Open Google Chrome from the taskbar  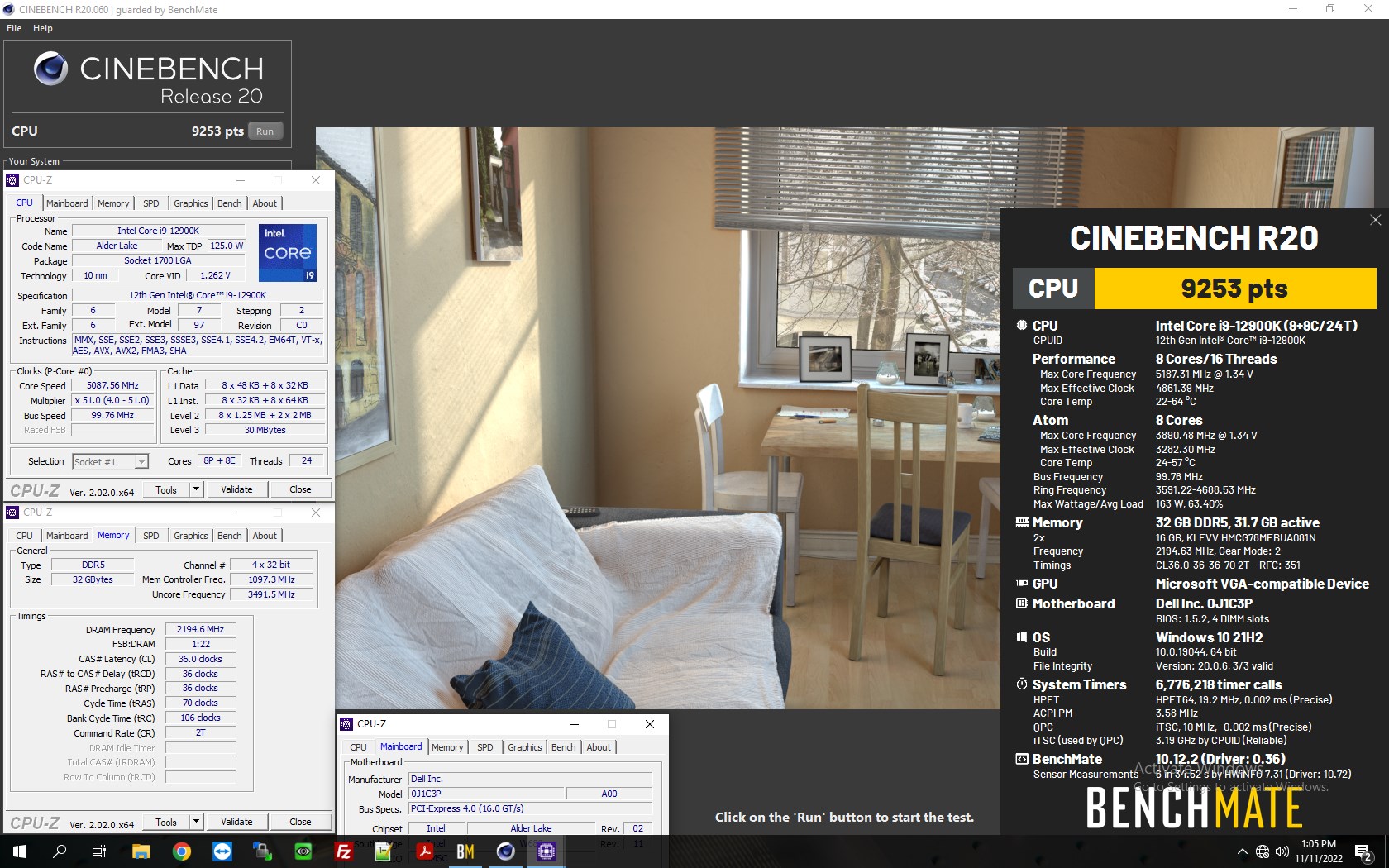(181, 851)
